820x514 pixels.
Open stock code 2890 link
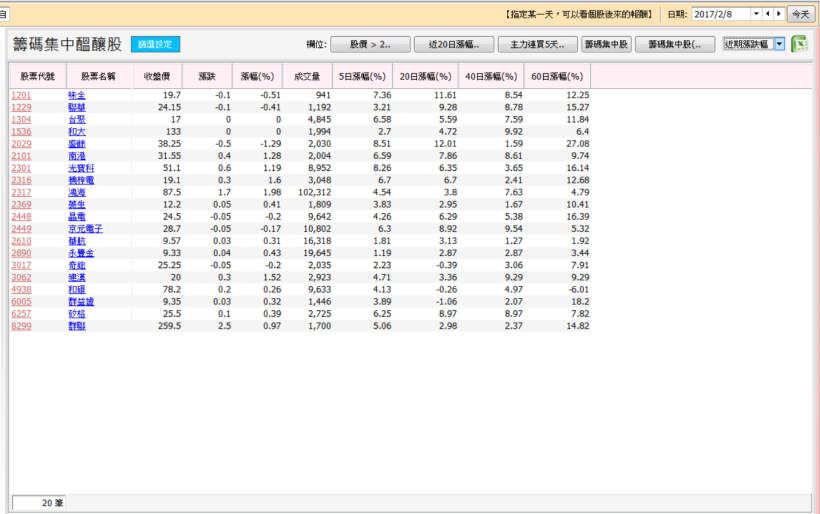tap(21, 253)
